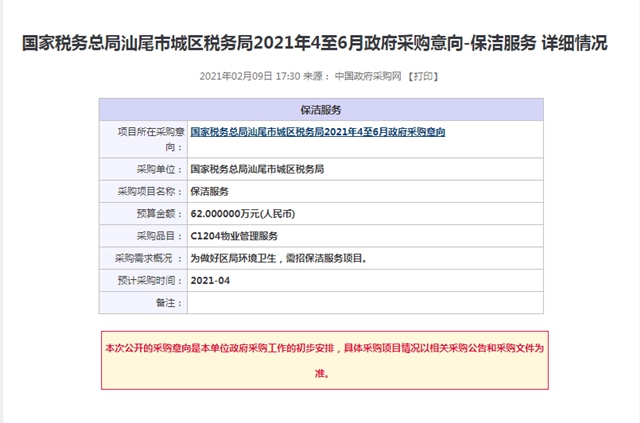Click the 预算金额 row label
Screen dimensions: 640x423
tap(155, 213)
